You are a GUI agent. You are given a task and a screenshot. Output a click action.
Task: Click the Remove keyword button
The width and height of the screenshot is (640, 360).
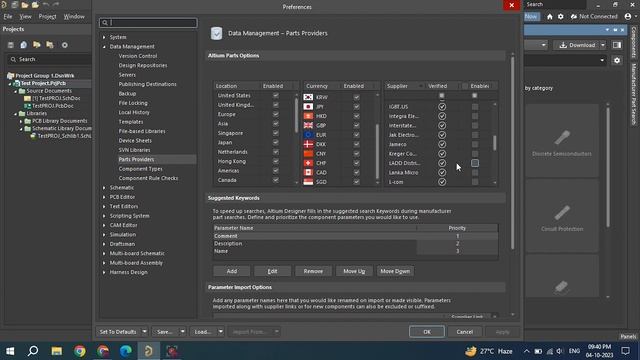pos(313,271)
